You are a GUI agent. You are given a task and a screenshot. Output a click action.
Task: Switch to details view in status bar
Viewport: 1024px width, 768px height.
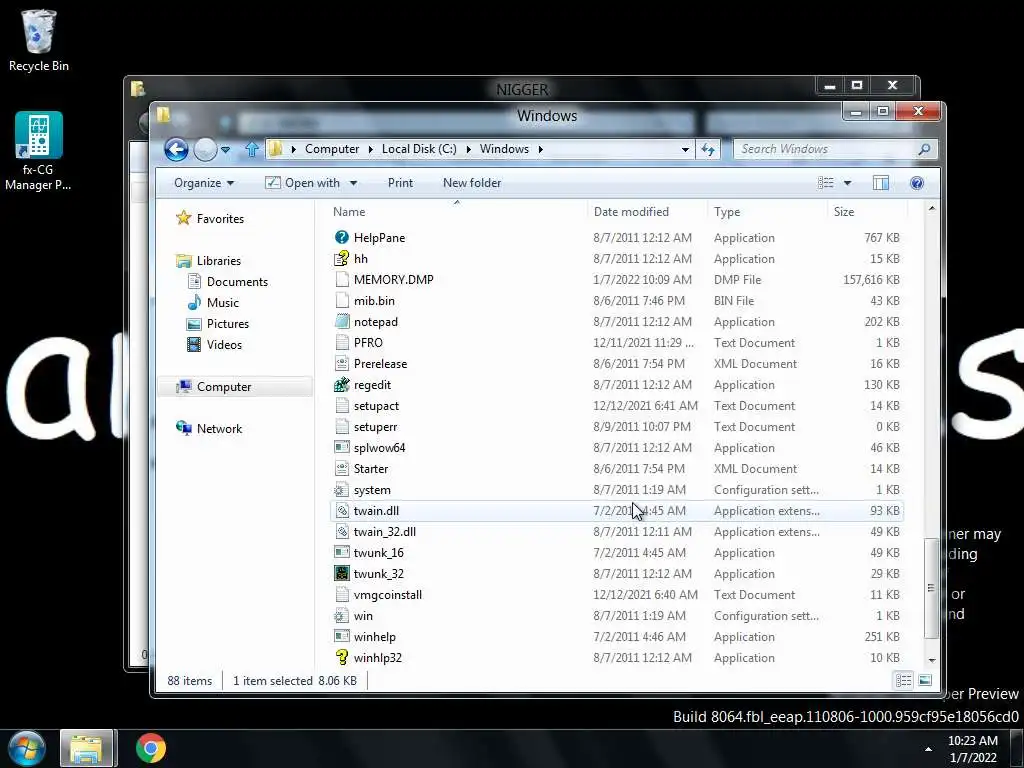[904, 680]
